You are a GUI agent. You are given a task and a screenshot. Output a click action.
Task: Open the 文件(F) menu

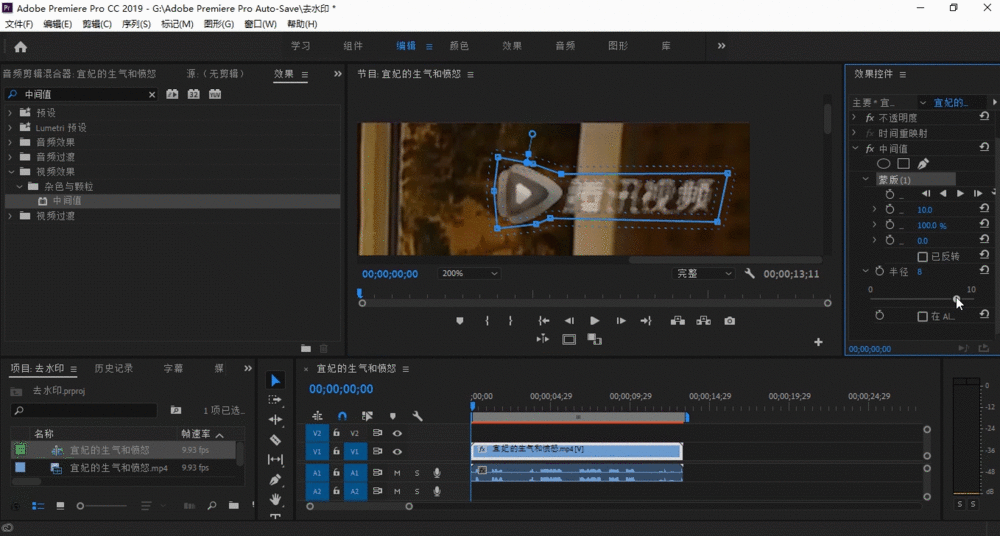pos(19,24)
